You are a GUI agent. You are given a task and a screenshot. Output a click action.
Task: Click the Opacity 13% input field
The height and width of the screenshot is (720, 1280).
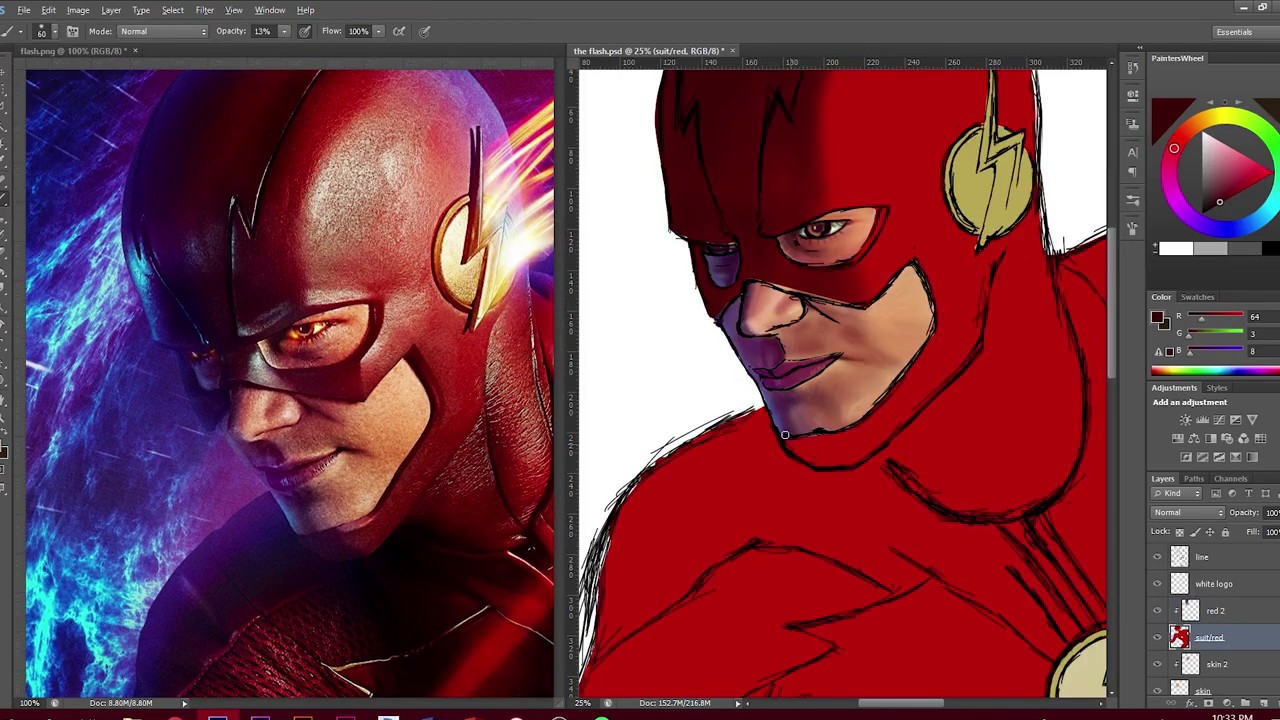[263, 31]
